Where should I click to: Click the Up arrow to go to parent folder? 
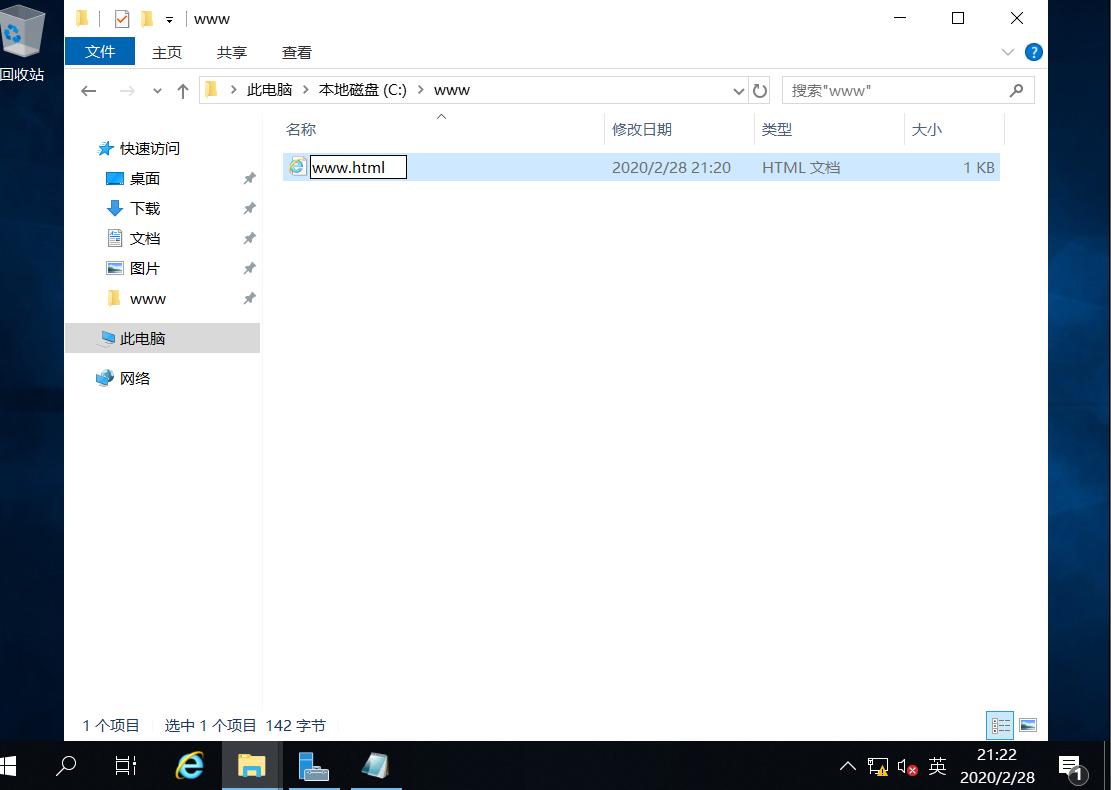click(182, 90)
